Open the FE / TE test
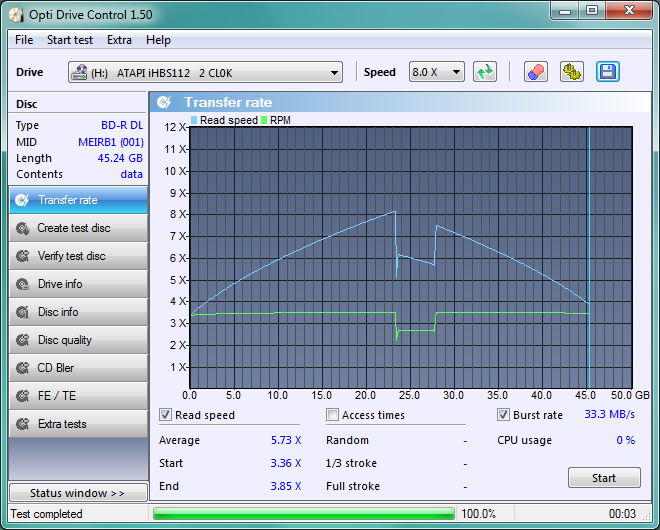Viewport: 660px width, 530px height. 78,396
